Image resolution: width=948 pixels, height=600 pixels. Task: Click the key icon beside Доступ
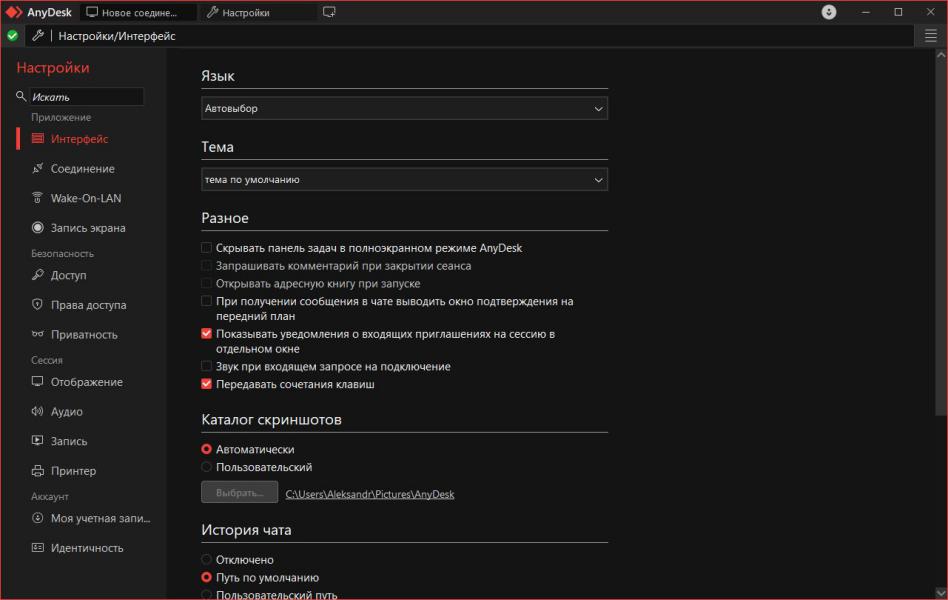(38, 275)
